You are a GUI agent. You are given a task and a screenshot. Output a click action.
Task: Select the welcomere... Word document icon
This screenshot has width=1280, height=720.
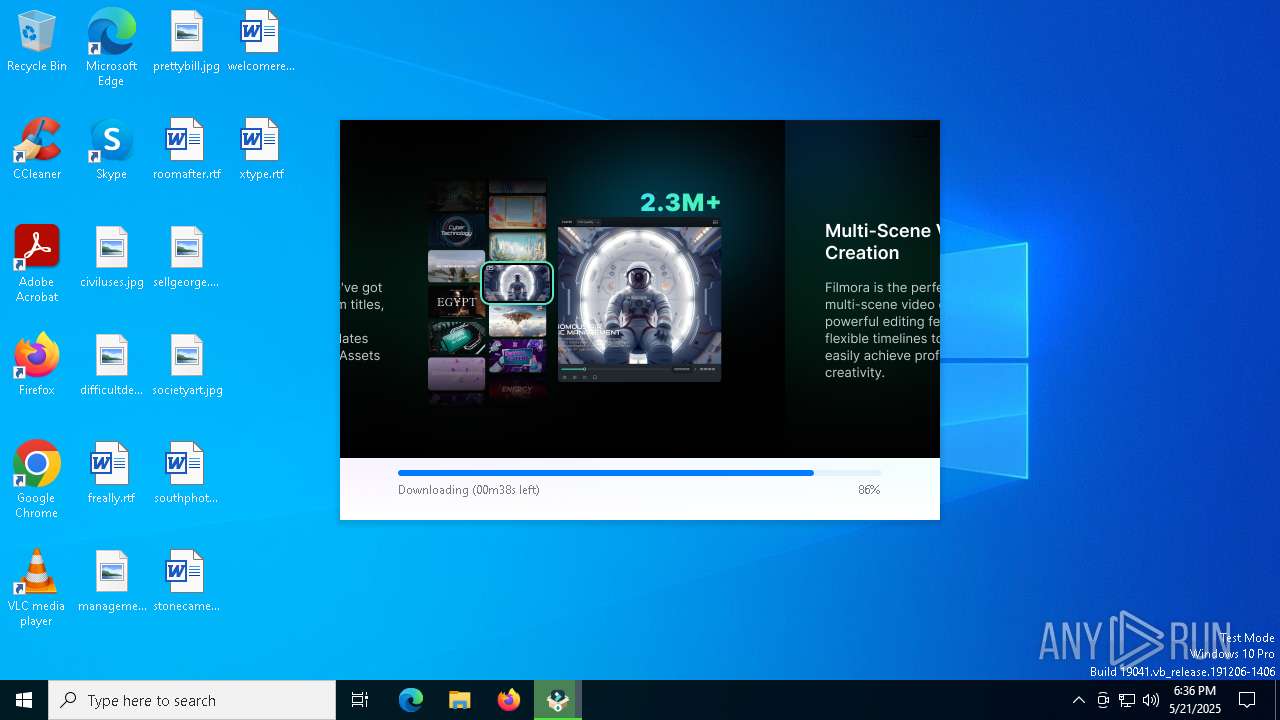pos(260,42)
